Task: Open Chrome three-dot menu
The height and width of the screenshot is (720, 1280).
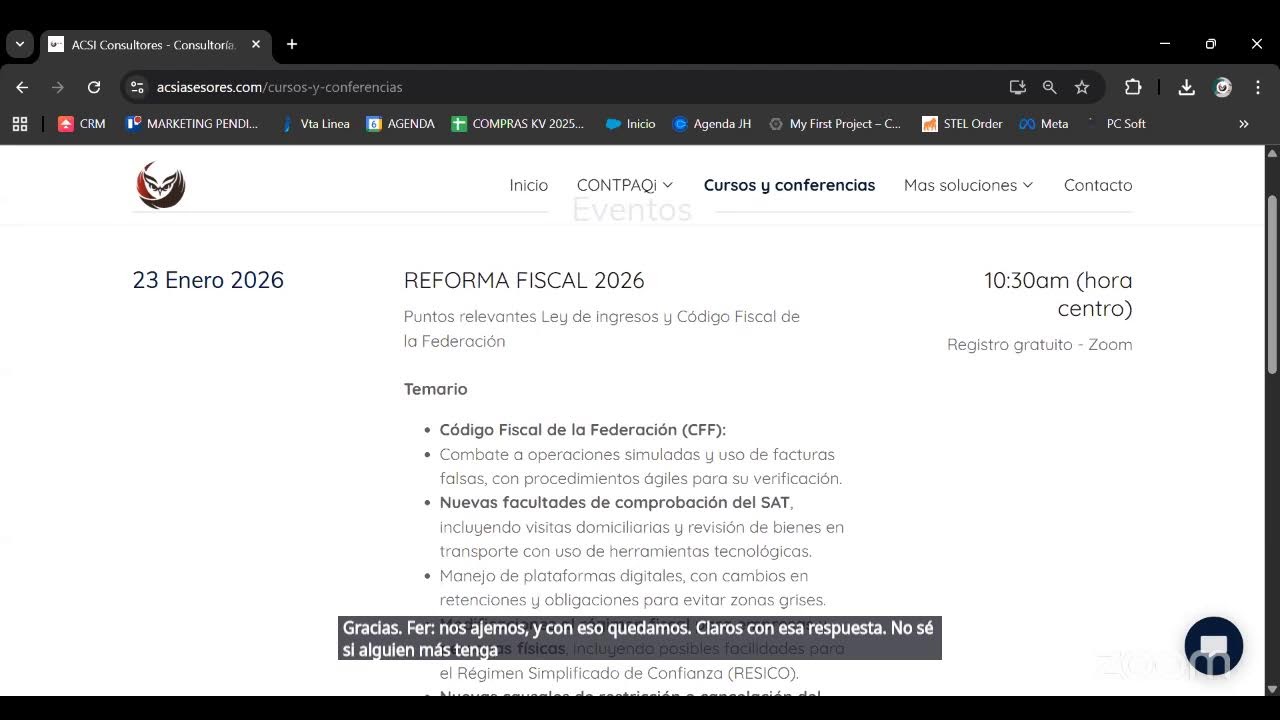Action: [x=1258, y=87]
